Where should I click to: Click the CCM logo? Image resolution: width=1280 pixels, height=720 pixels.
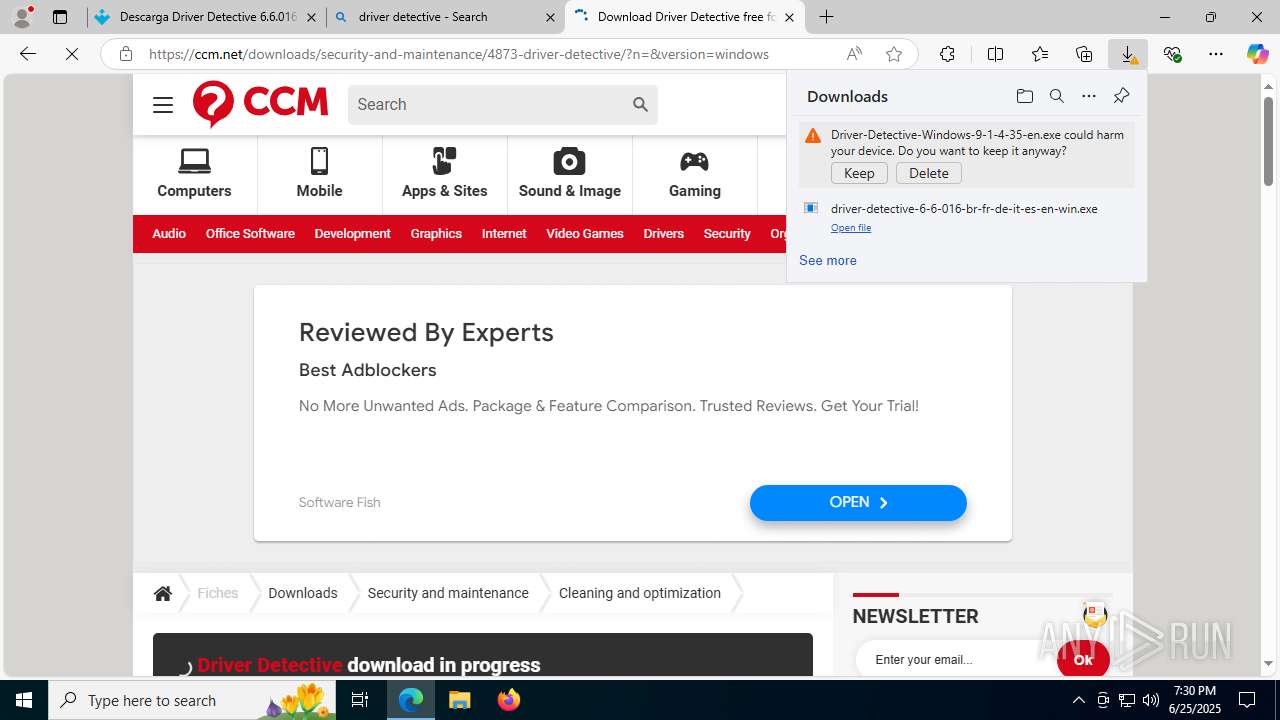pos(260,104)
